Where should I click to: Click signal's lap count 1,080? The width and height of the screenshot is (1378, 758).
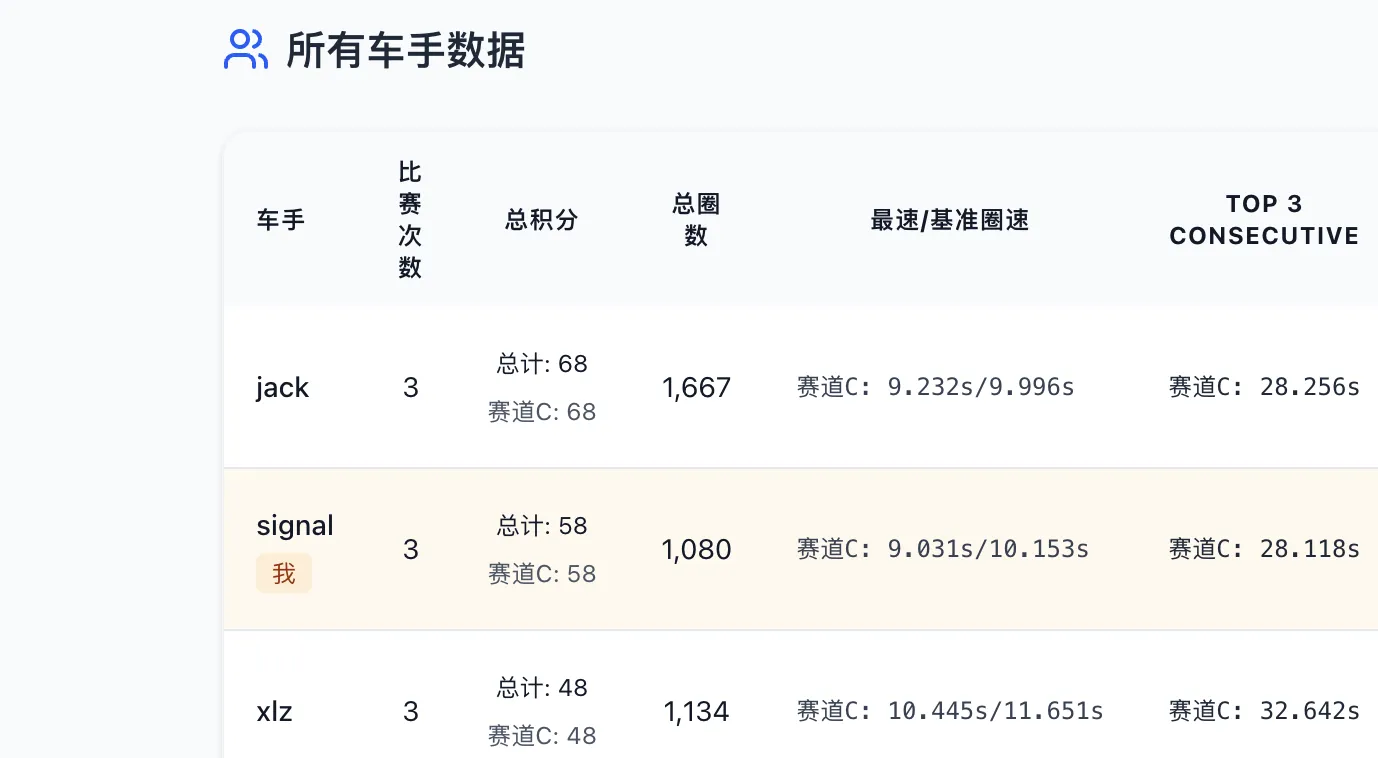696,548
